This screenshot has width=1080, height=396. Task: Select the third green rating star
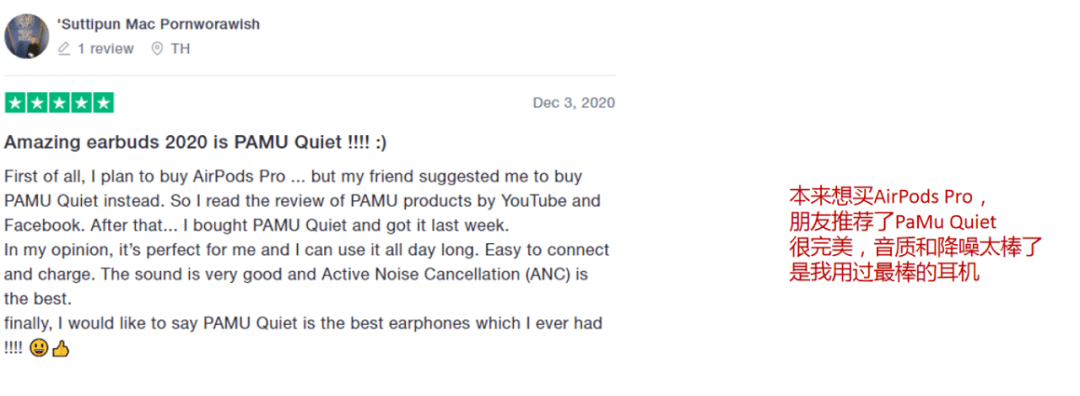point(59,103)
